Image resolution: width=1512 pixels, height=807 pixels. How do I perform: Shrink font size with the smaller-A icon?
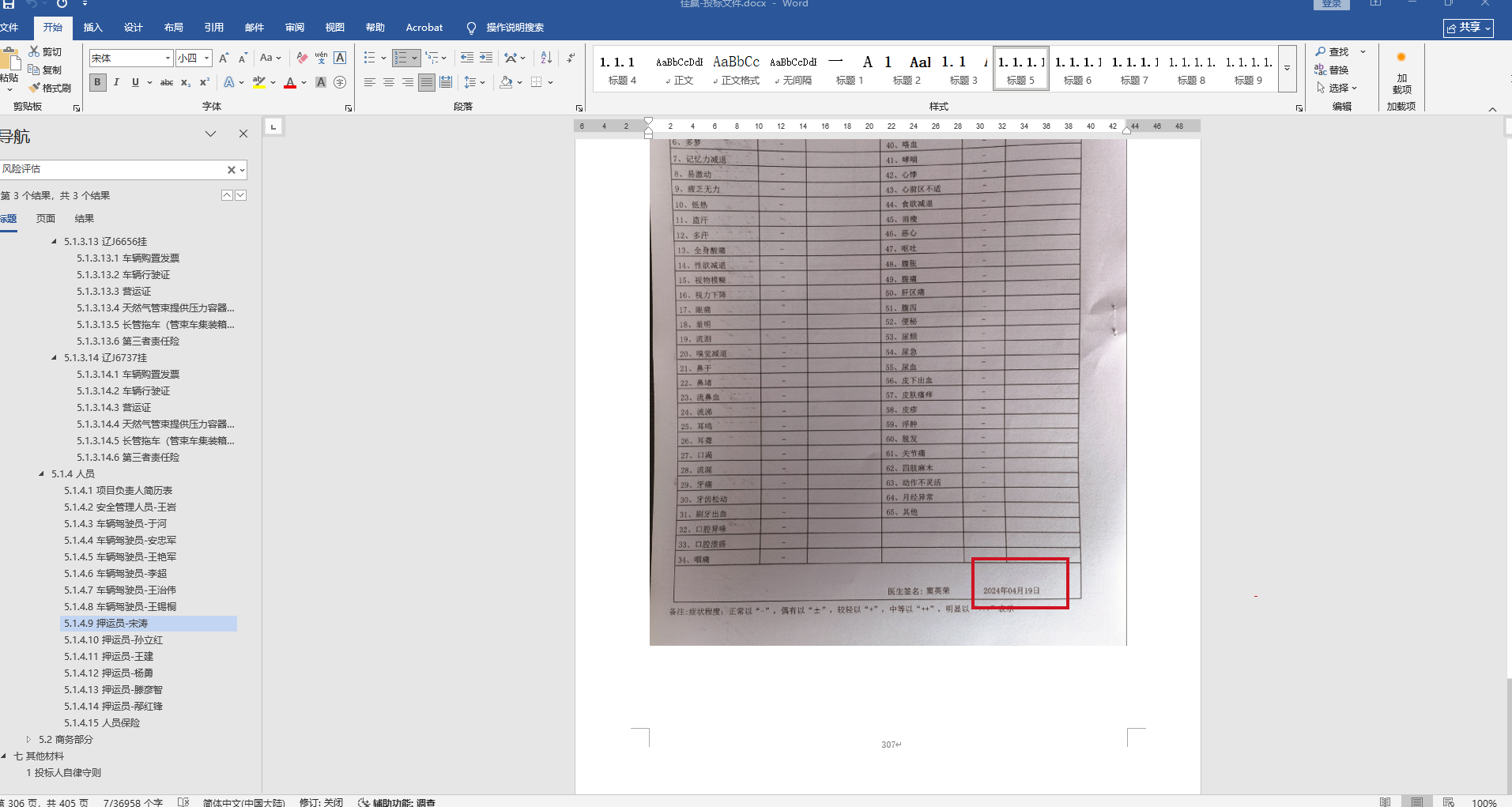[x=243, y=58]
